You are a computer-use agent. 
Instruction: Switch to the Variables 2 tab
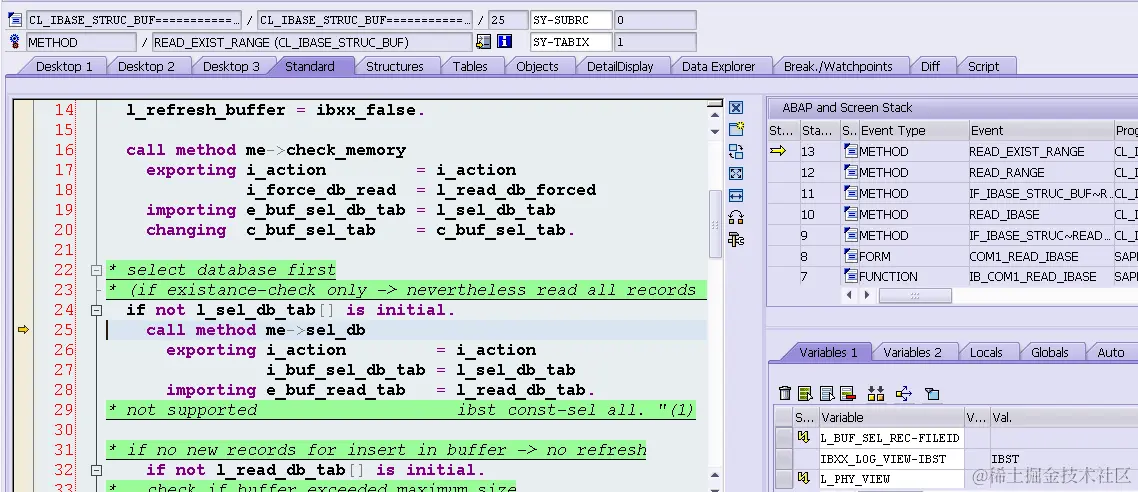[912, 352]
